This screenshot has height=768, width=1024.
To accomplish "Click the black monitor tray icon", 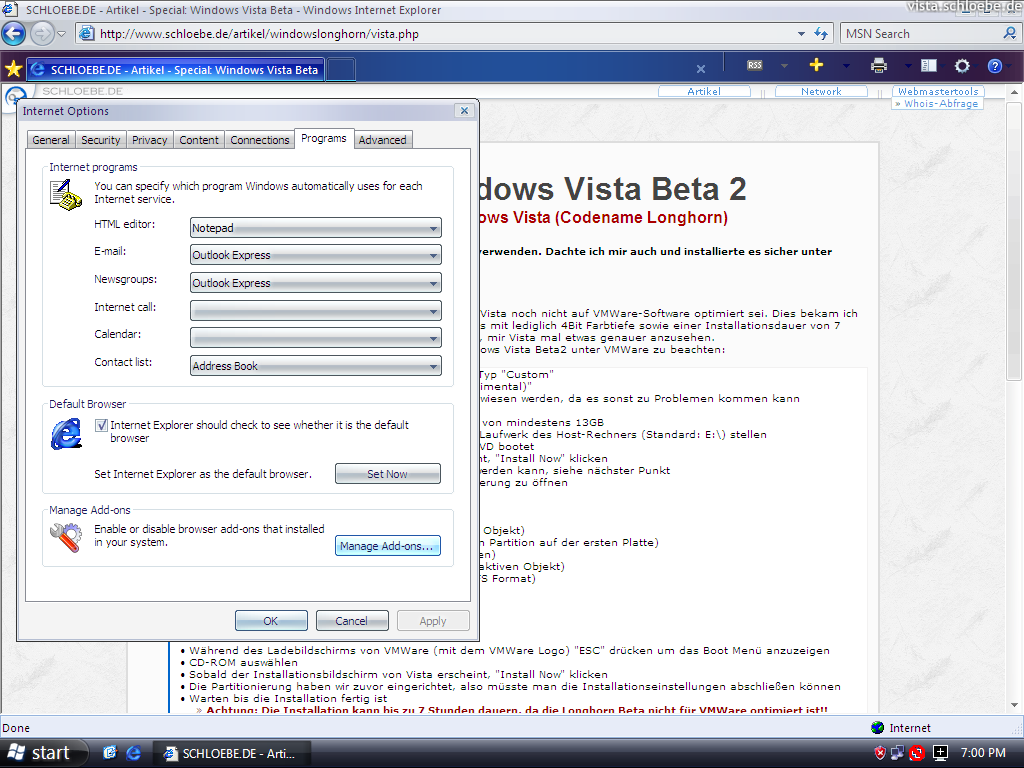I will (x=940, y=753).
